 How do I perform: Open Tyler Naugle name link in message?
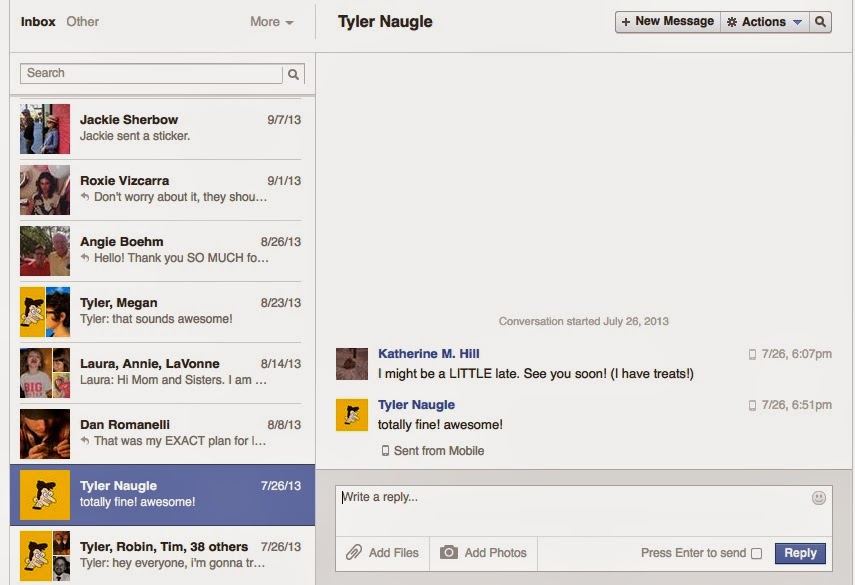(417, 405)
